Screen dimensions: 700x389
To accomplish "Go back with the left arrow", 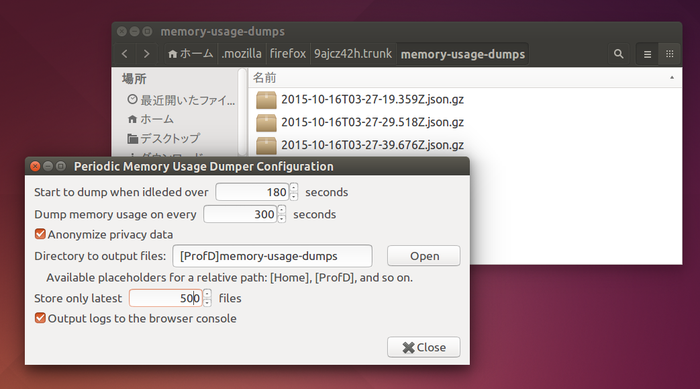I will tap(125, 54).
